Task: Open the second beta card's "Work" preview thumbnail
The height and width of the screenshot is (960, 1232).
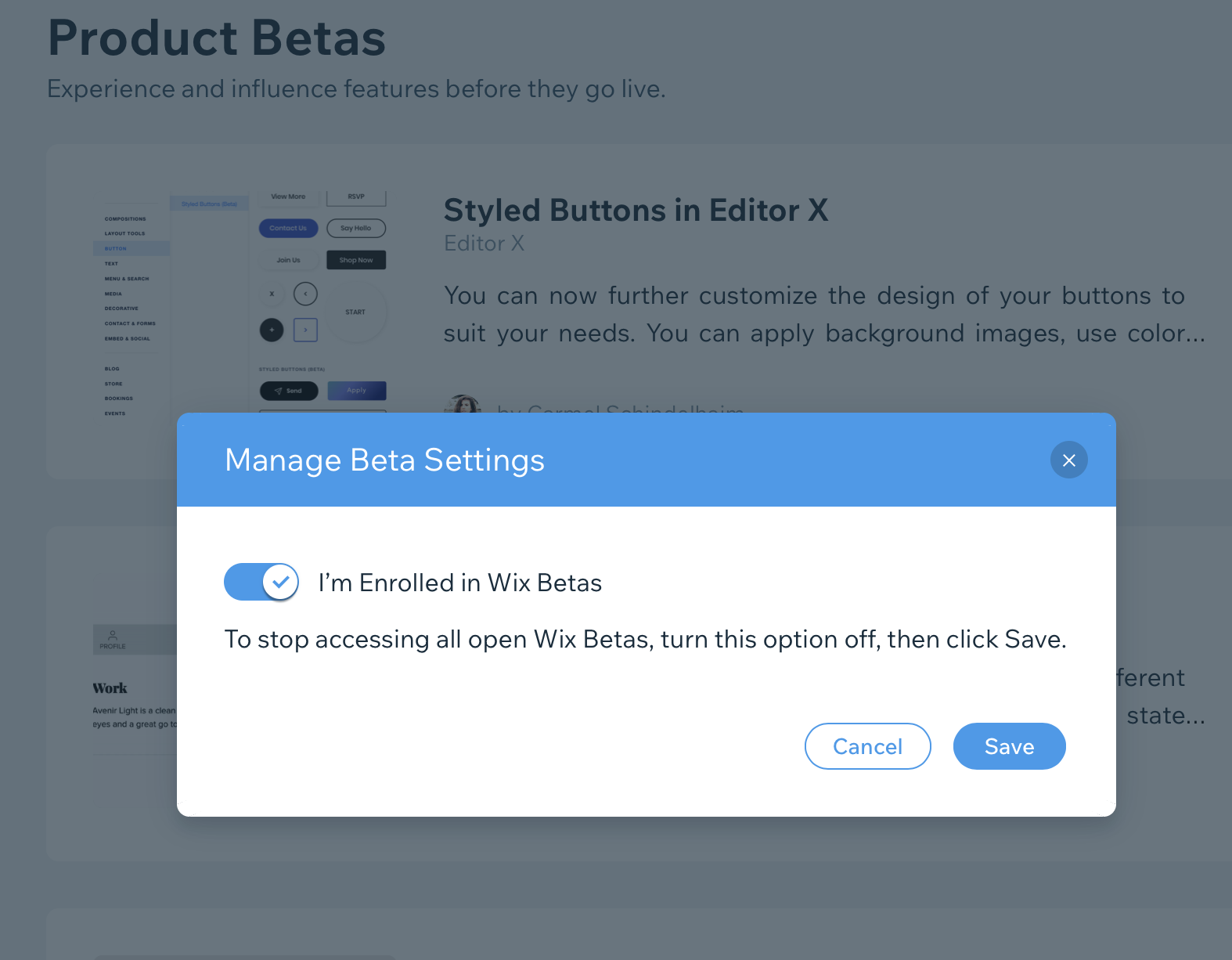Action: point(135,689)
